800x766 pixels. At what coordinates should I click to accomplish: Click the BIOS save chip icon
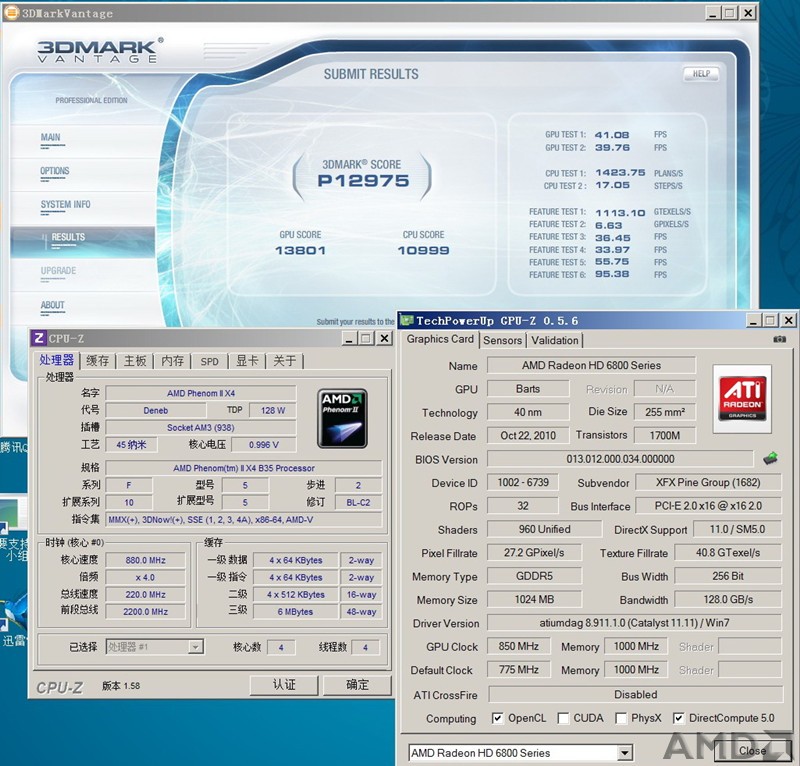770,458
